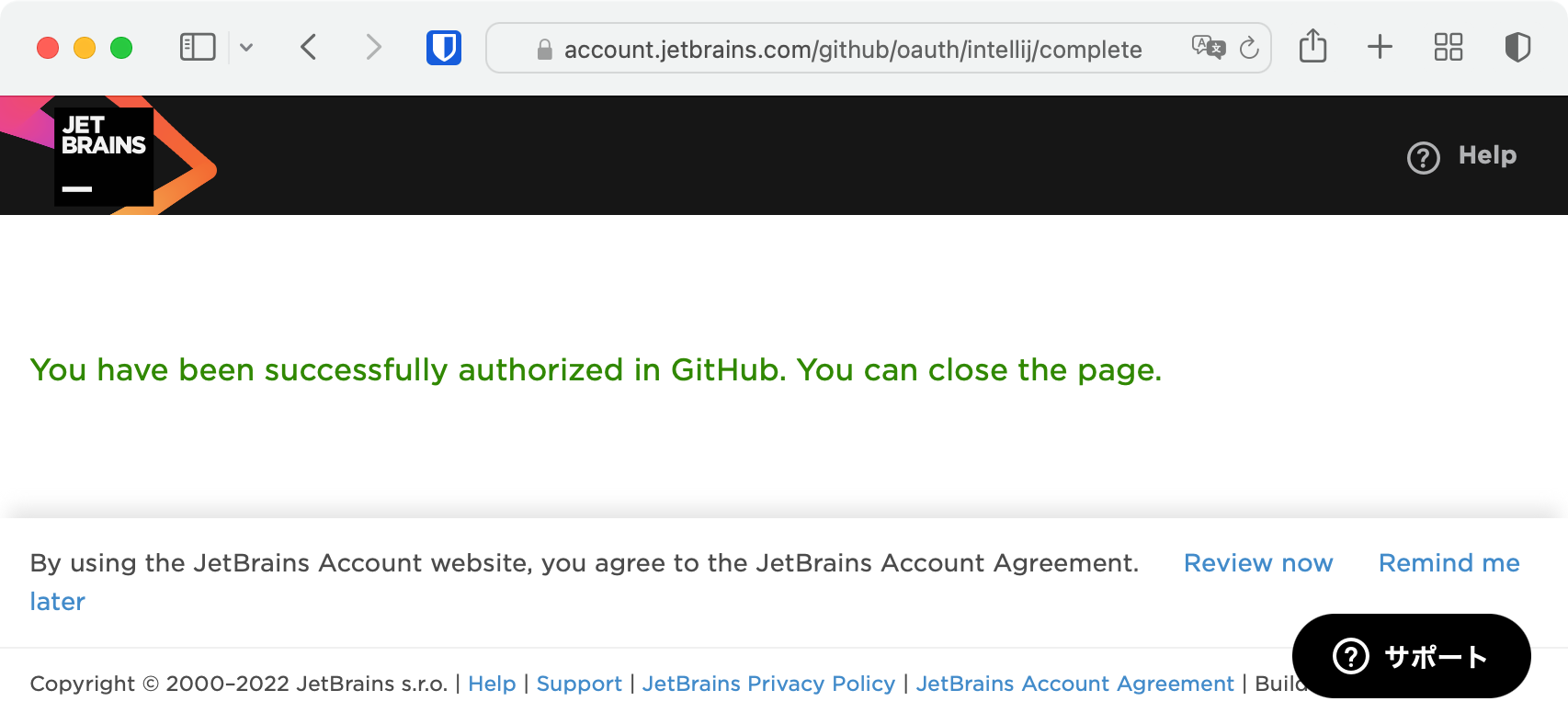
Task: Open the privacy report shield
Action: [1517, 47]
